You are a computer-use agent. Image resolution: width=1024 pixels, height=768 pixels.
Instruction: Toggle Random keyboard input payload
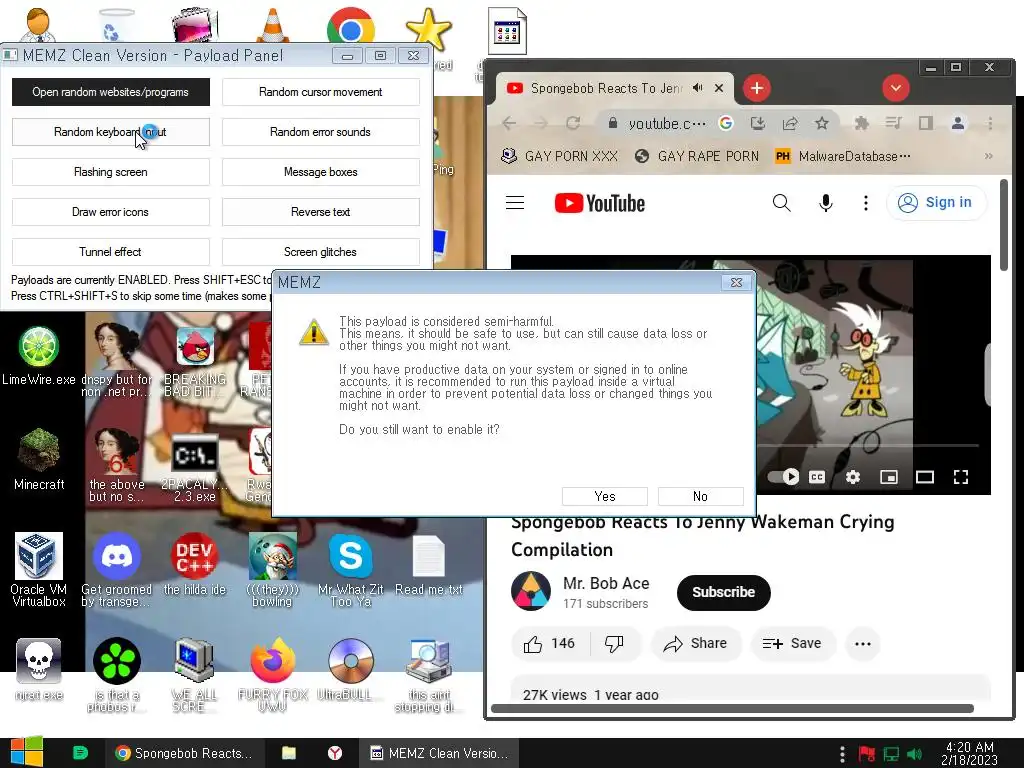tap(110, 132)
